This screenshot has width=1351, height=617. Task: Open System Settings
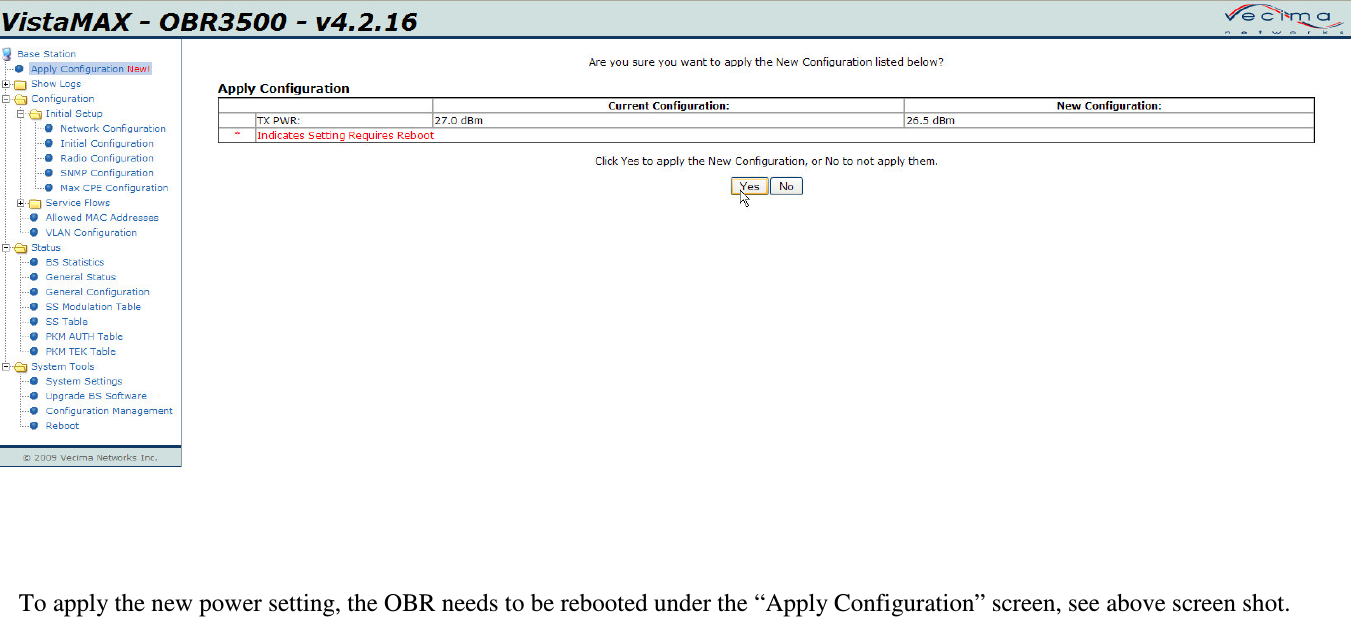click(x=84, y=381)
